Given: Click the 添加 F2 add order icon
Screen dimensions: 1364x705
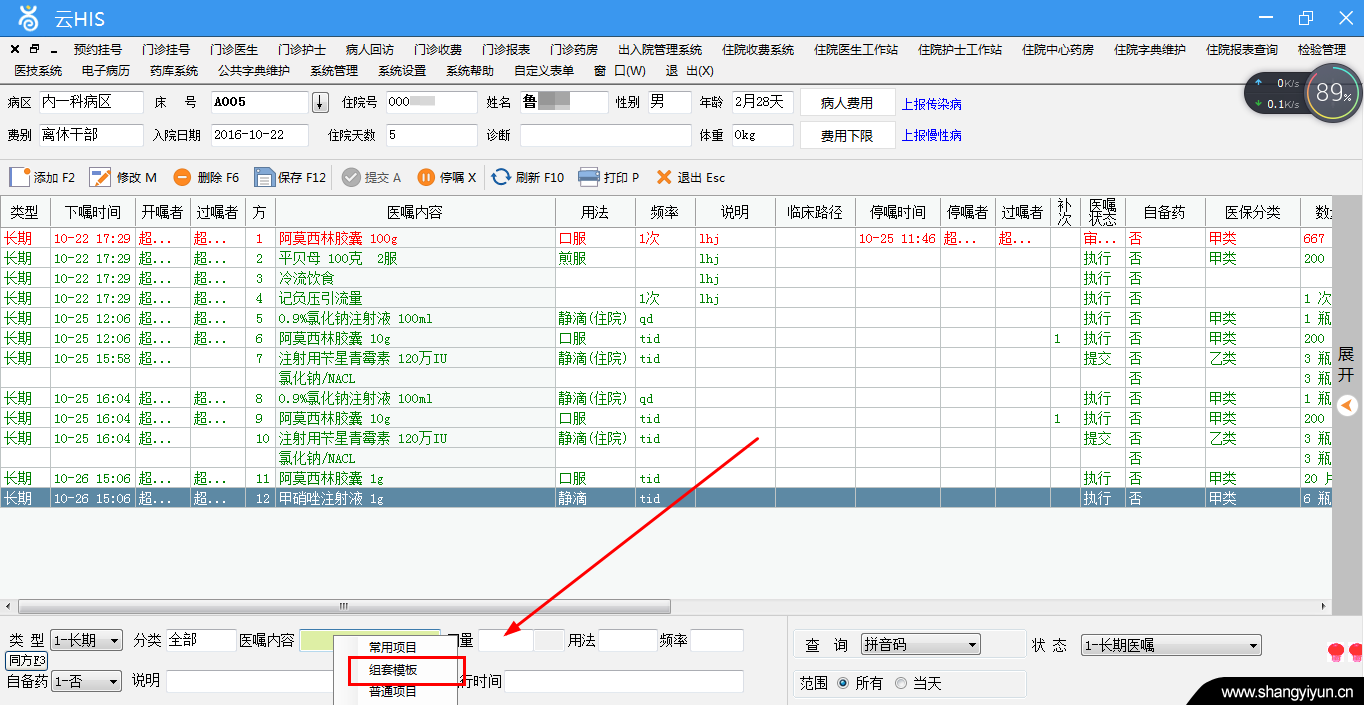Looking at the screenshot, I should pyautogui.click(x=20, y=177).
